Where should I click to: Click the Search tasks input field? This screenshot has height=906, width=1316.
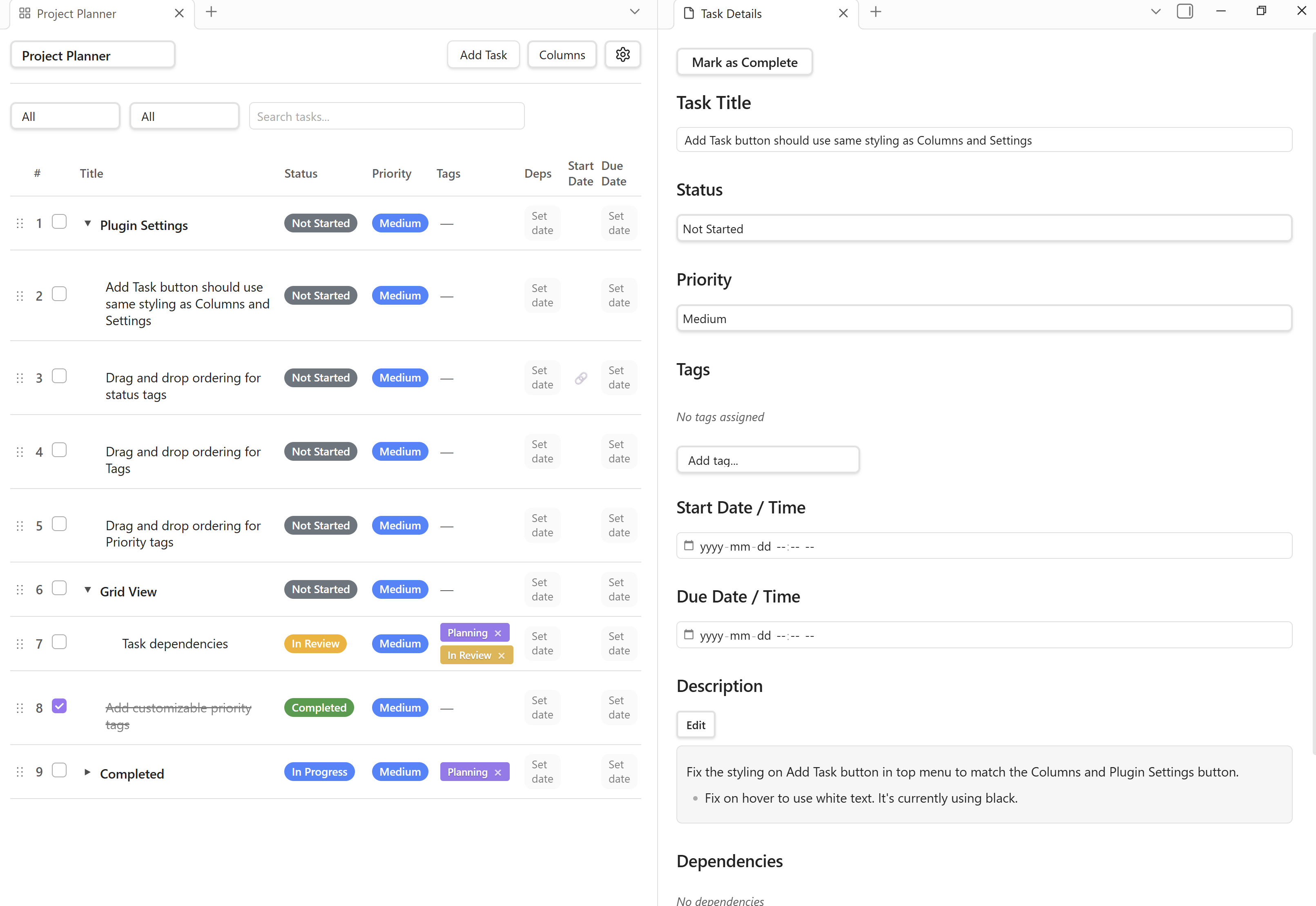tap(386, 116)
